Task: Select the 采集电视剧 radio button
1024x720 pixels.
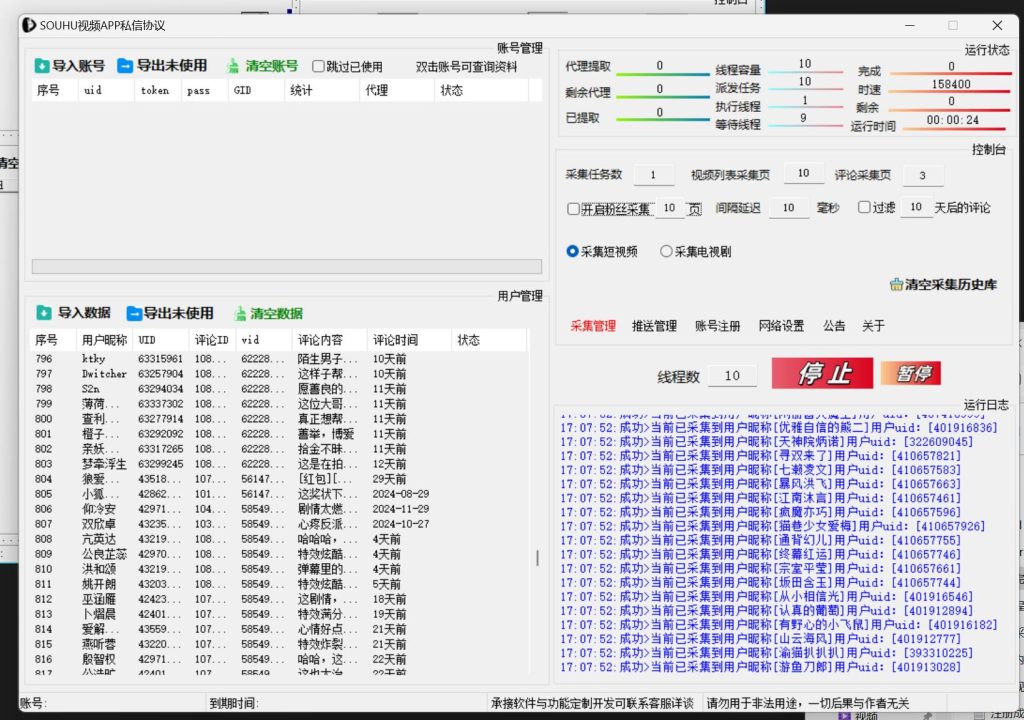Action: (x=666, y=252)
